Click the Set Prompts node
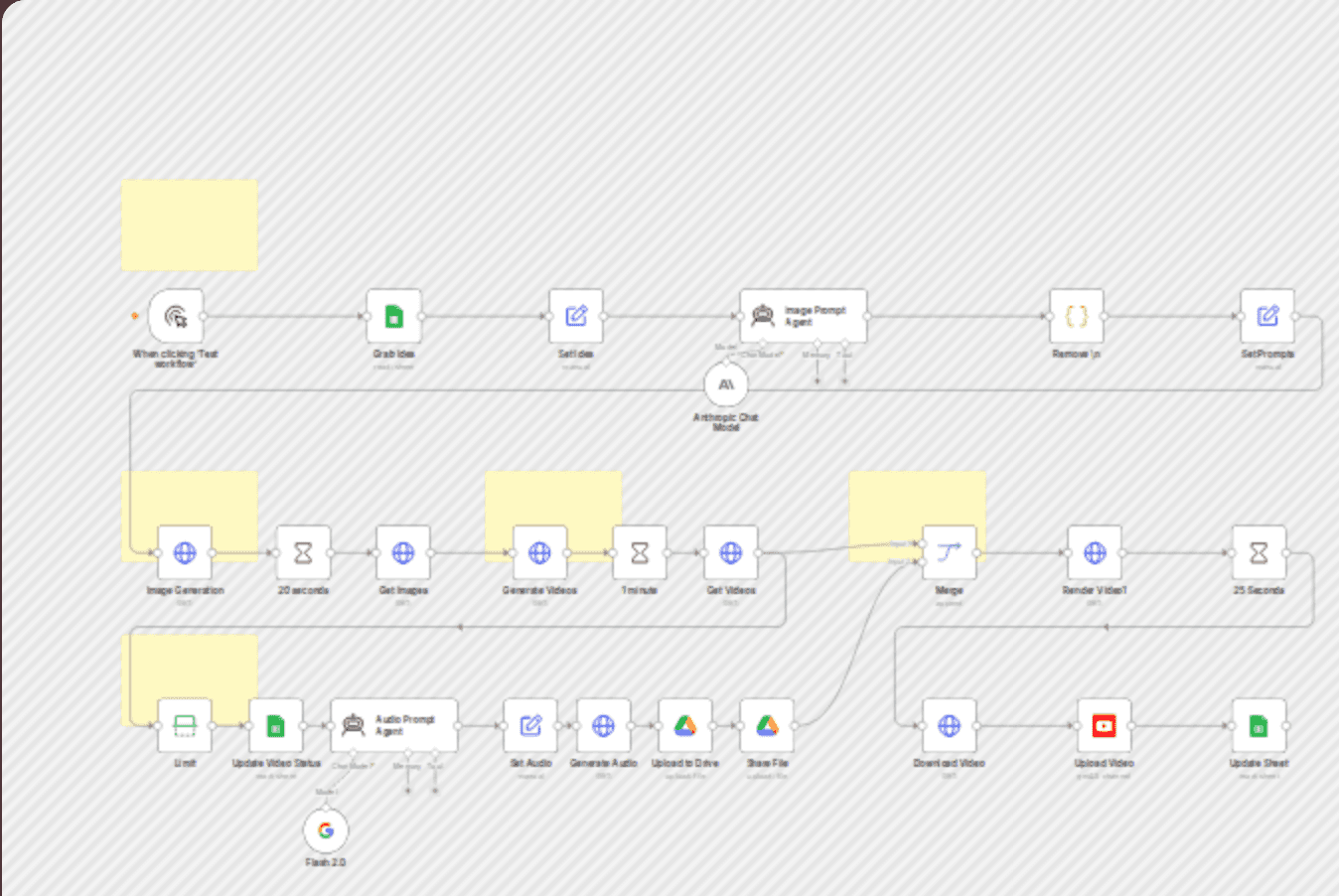The image size is (1339, 896). (1267, 316)
